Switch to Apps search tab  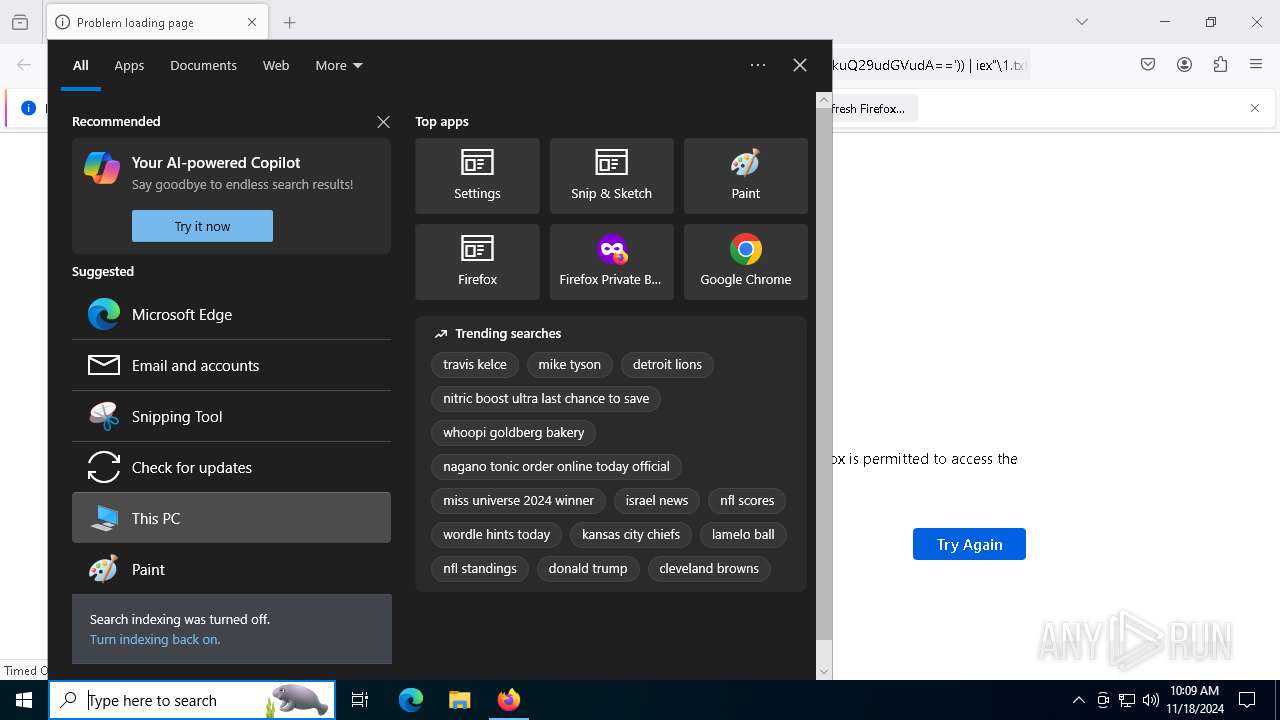(x=129, y=65)
